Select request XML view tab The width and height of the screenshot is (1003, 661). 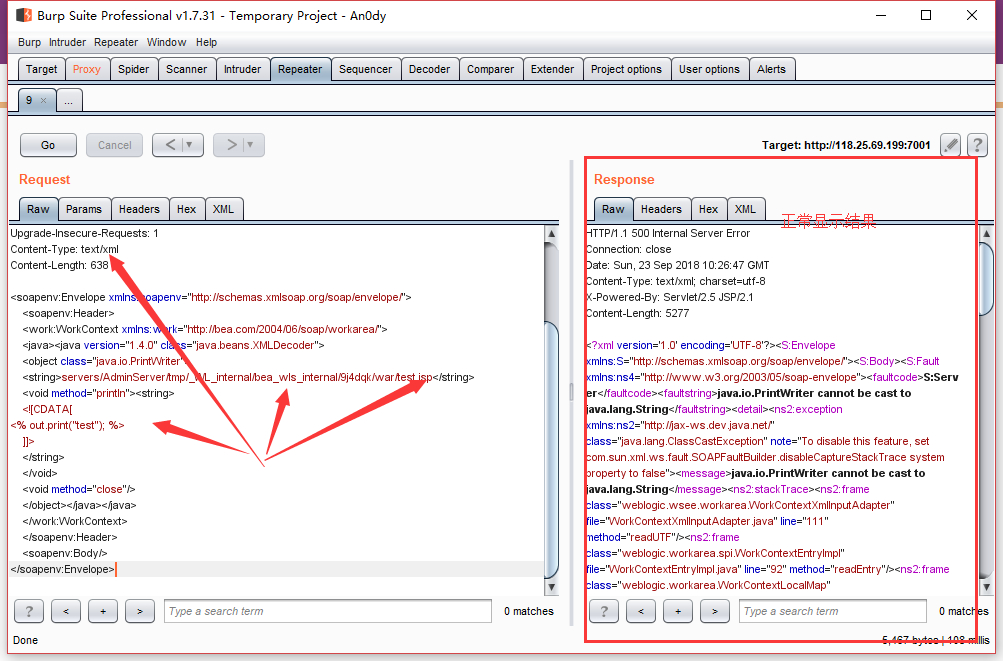point(223,209)
